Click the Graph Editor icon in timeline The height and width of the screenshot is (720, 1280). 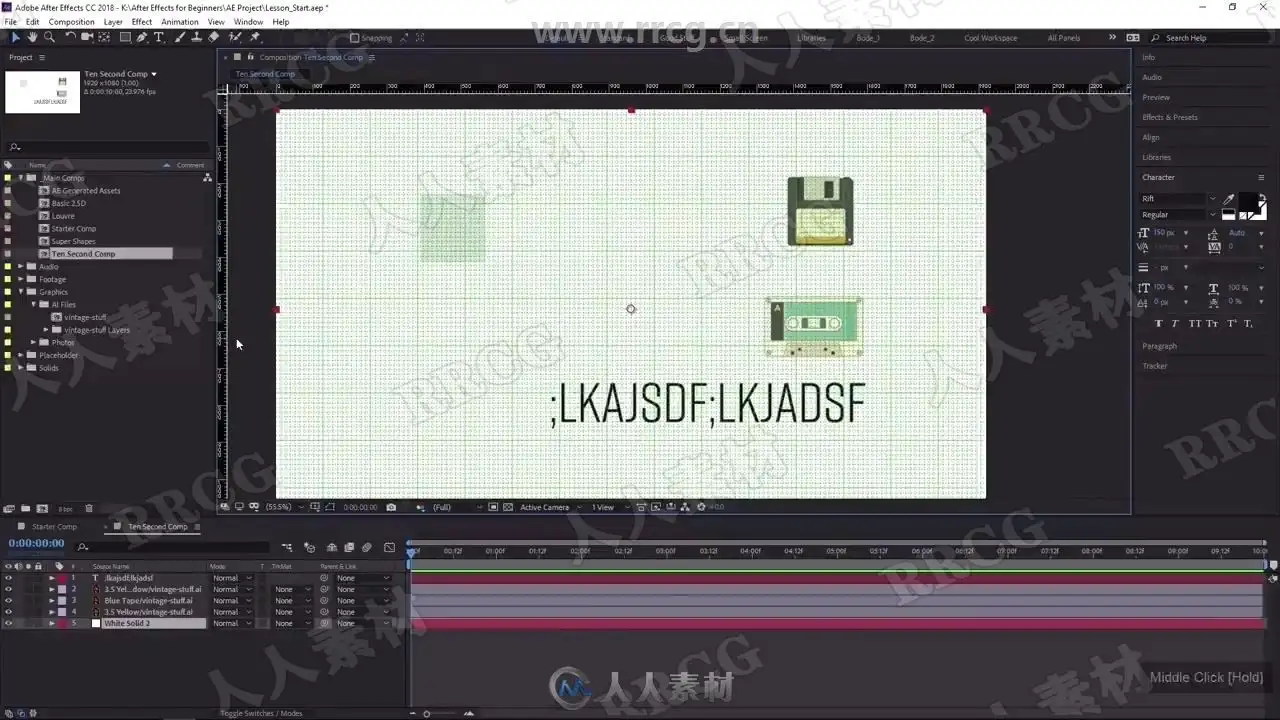[389, 547]
